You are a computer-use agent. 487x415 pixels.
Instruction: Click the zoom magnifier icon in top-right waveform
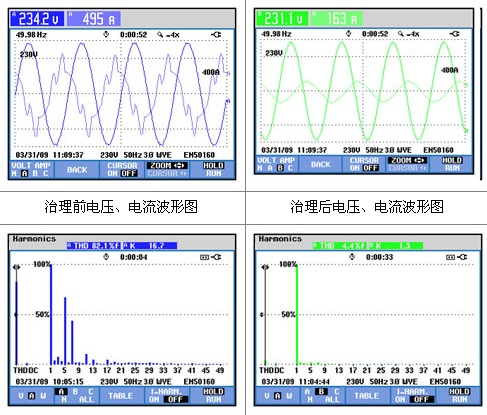pyautogui.click(x=401, y=34)
